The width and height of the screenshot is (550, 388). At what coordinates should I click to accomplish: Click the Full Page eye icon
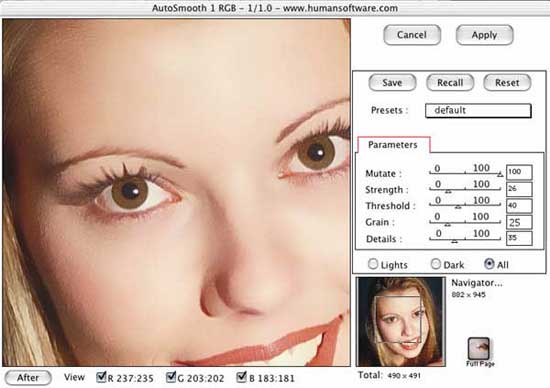tap(479, 348)
